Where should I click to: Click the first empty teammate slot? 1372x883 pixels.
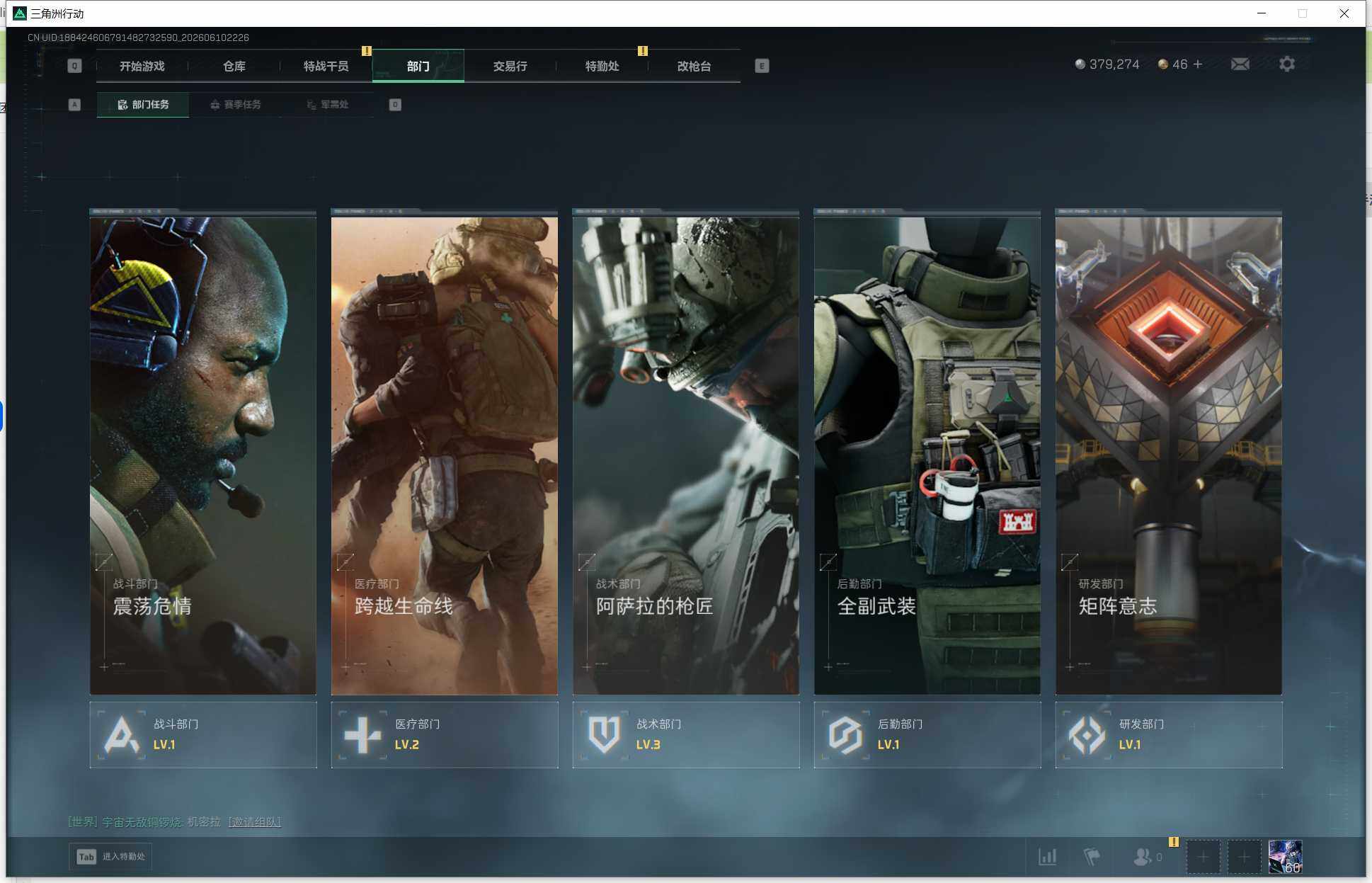point(1203,858)
